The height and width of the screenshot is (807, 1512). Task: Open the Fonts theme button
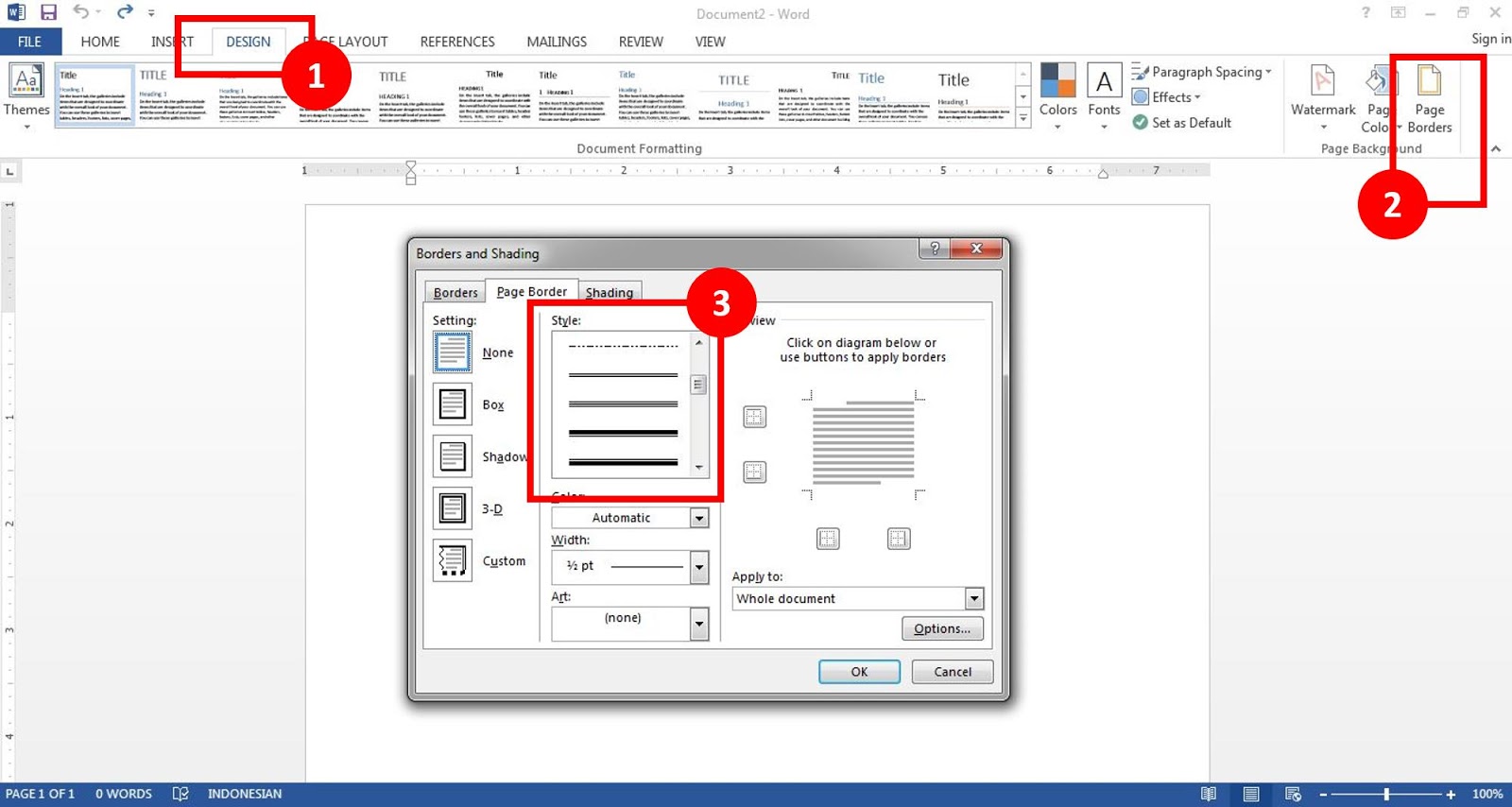[1104, 95]
